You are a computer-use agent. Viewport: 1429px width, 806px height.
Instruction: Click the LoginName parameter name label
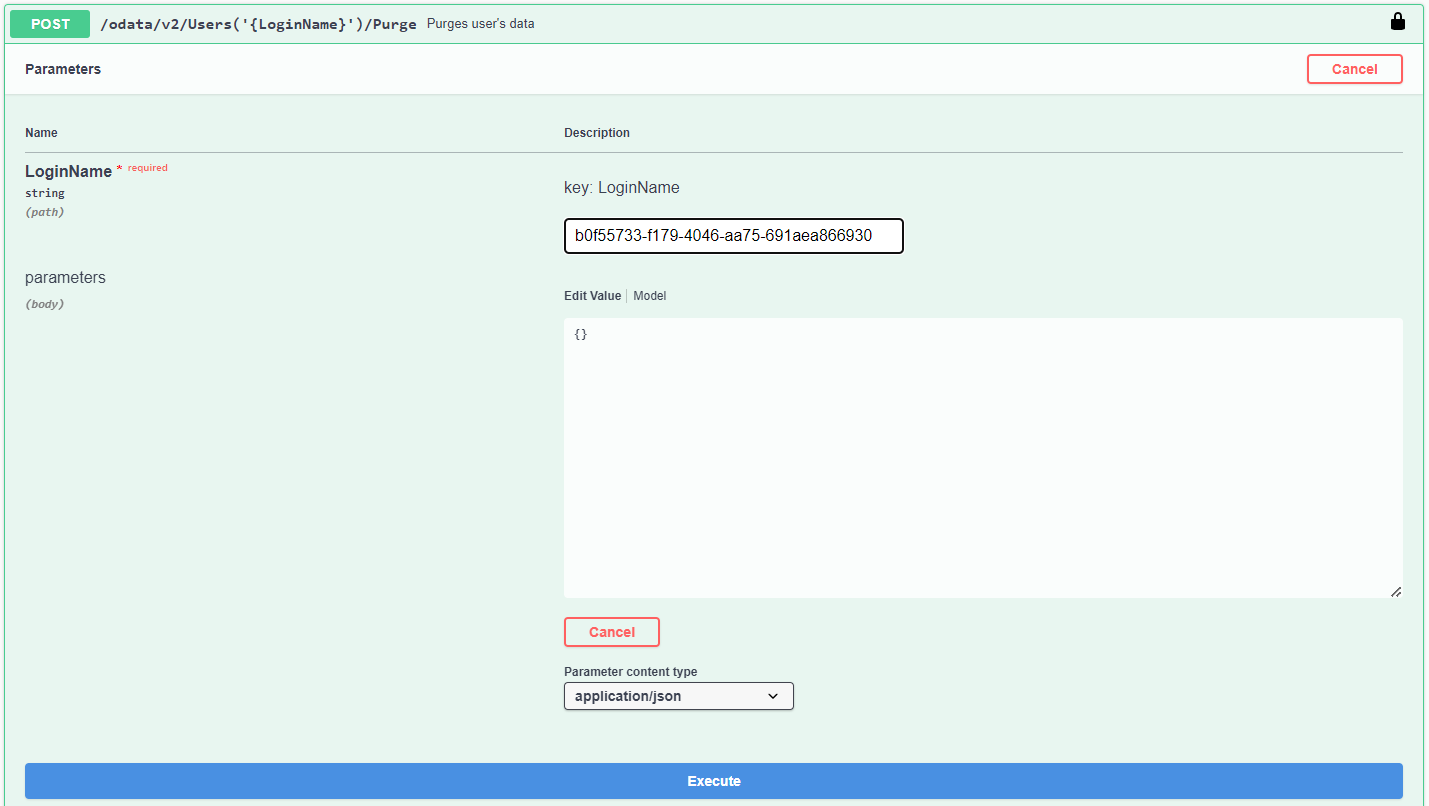tap(68, 171)
